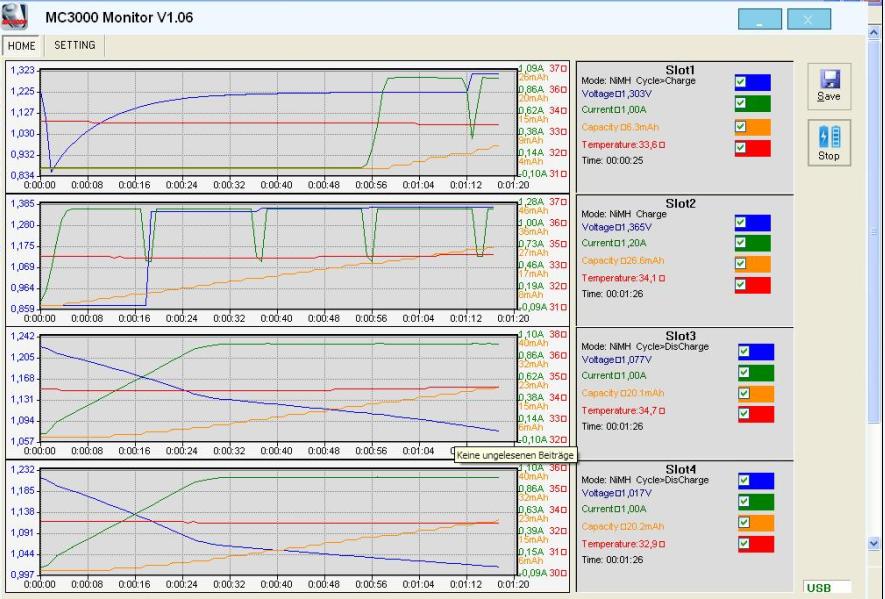Viewport: 885px width, 599px height.
Task: Disable Slot2 Temperature red checkbox
Action: pyautogui.click(x=741, y=285)
